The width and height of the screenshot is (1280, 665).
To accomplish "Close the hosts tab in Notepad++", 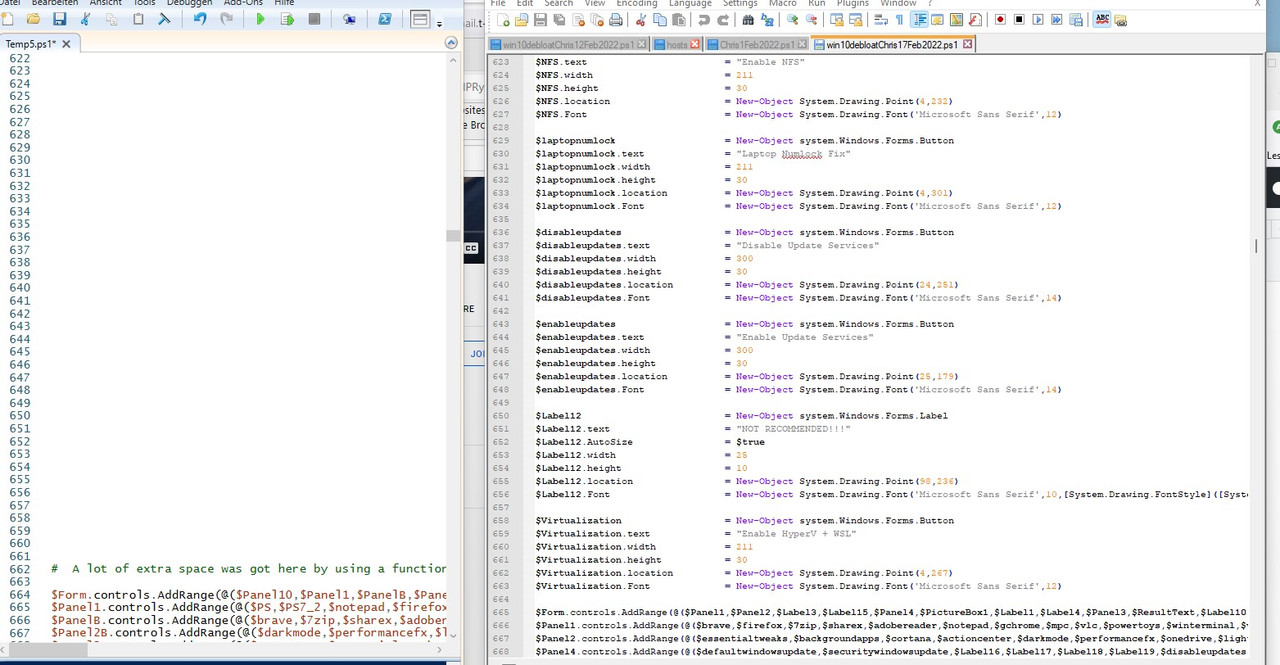I will [696, 45].
